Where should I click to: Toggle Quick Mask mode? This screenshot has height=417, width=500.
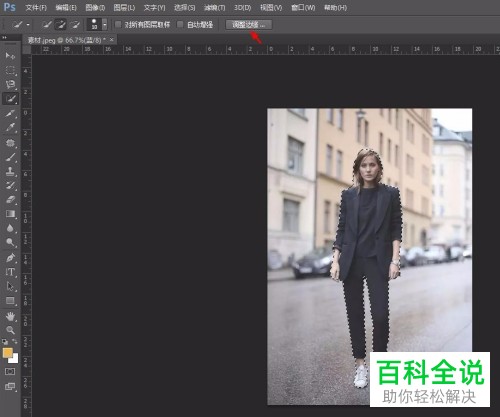10,371
